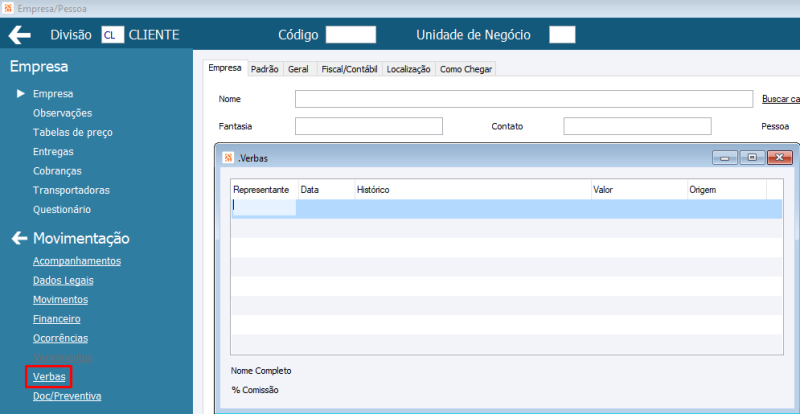The image size is (800, 414).
Task: Click the Empresa/Pessoa title bar app icon
Action: click(8, 8)
